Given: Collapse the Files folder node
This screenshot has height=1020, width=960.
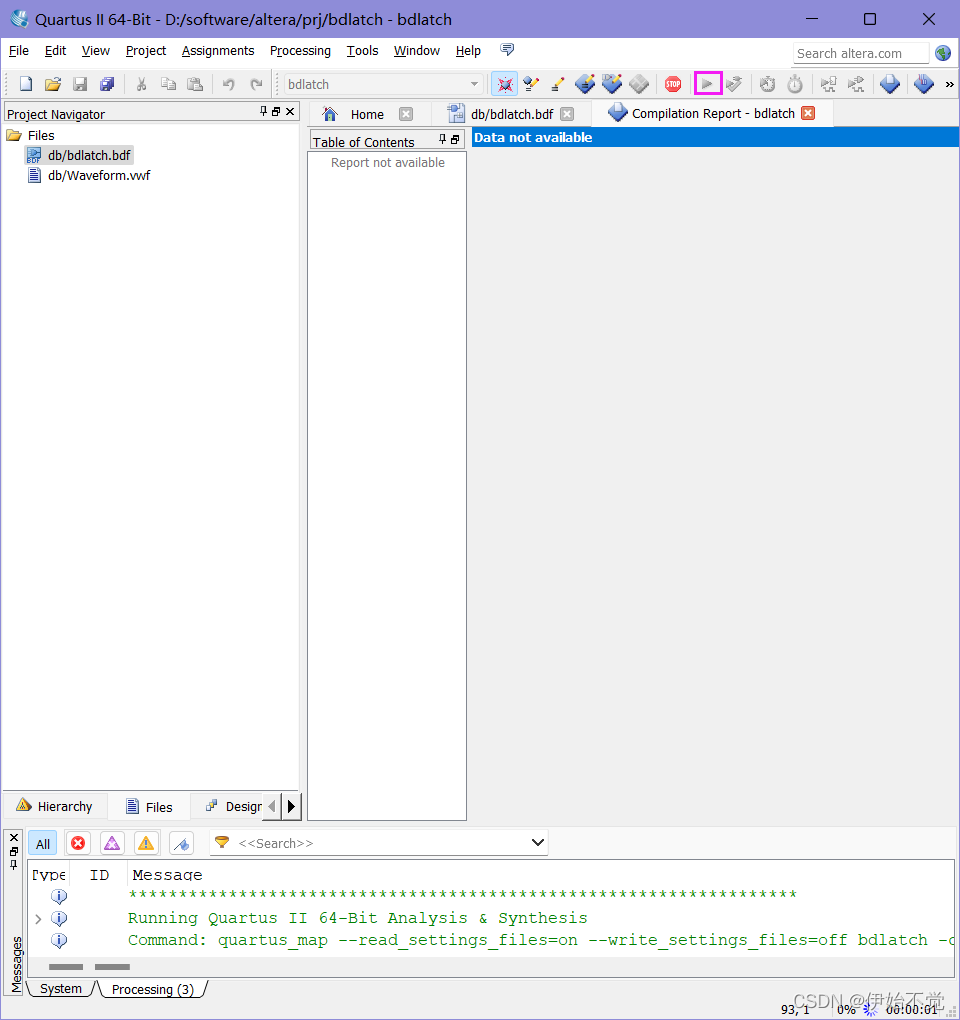Looking at the screenshot, I should [x=14, y=135].
